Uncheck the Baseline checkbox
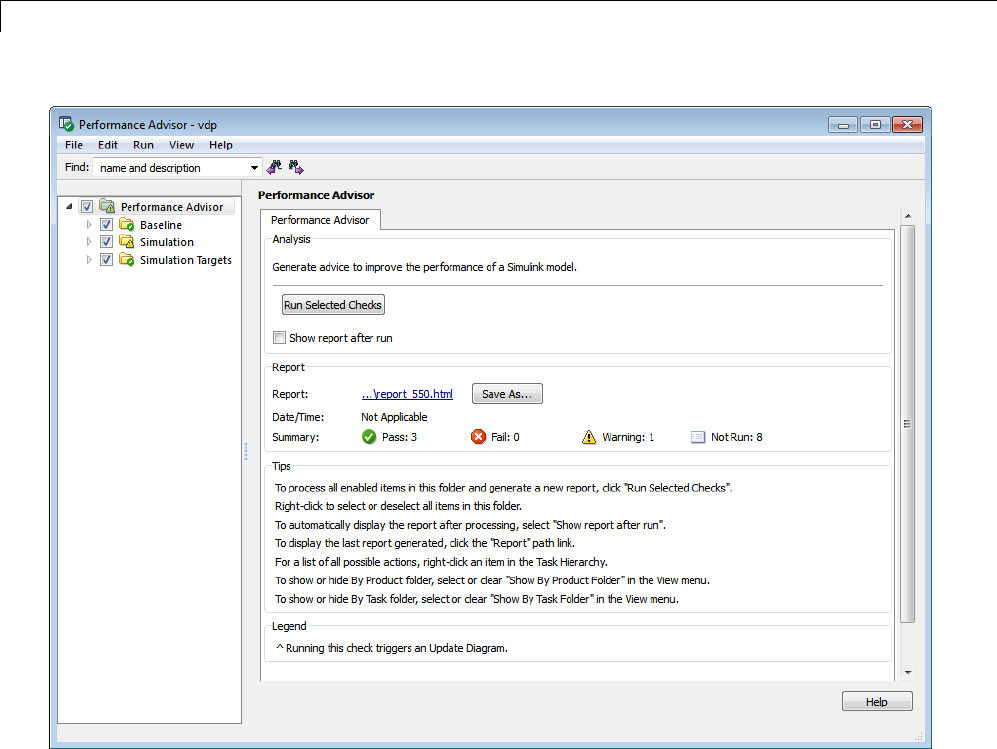 106,225
